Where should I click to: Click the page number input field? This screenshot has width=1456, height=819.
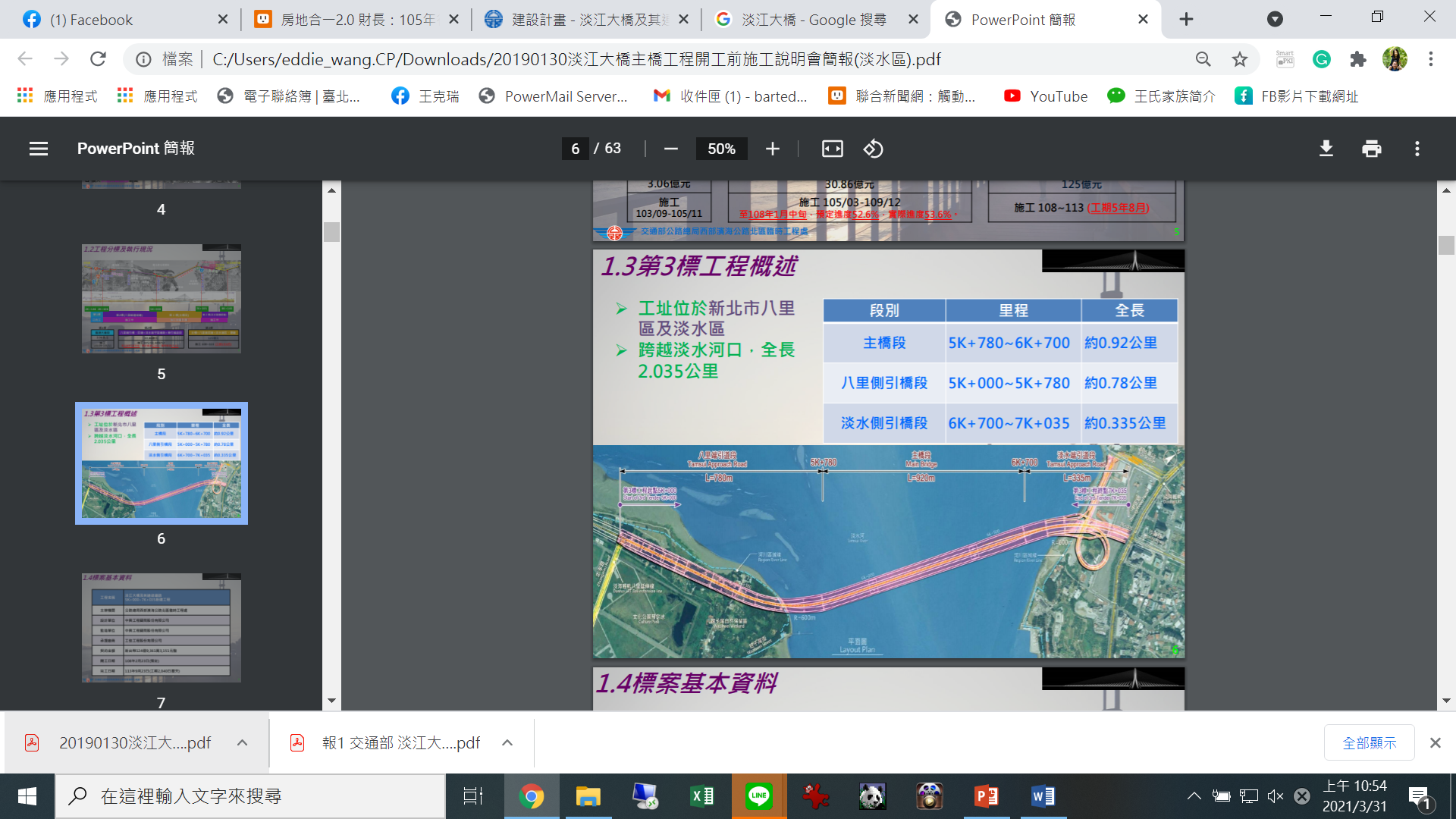click(x=576, y=149)
